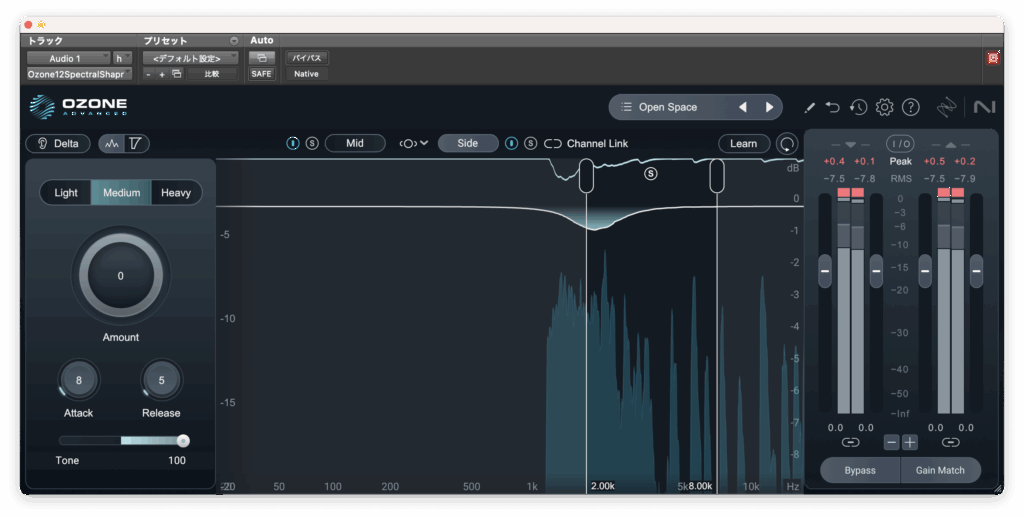Click the undo arrow icon
The image size is (1024, 518).
point(833,107)
